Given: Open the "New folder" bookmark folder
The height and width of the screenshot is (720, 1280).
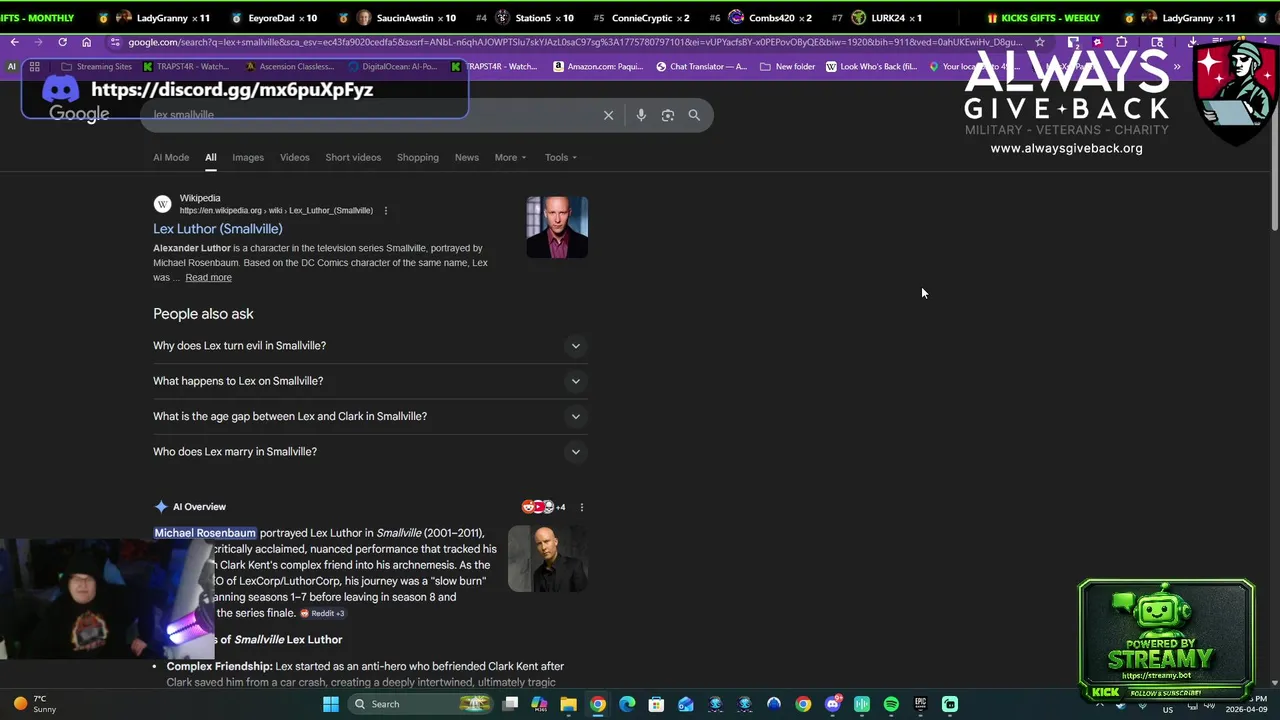Looking at the screenshot, I should pyautogui.click(x=788, y=67).
